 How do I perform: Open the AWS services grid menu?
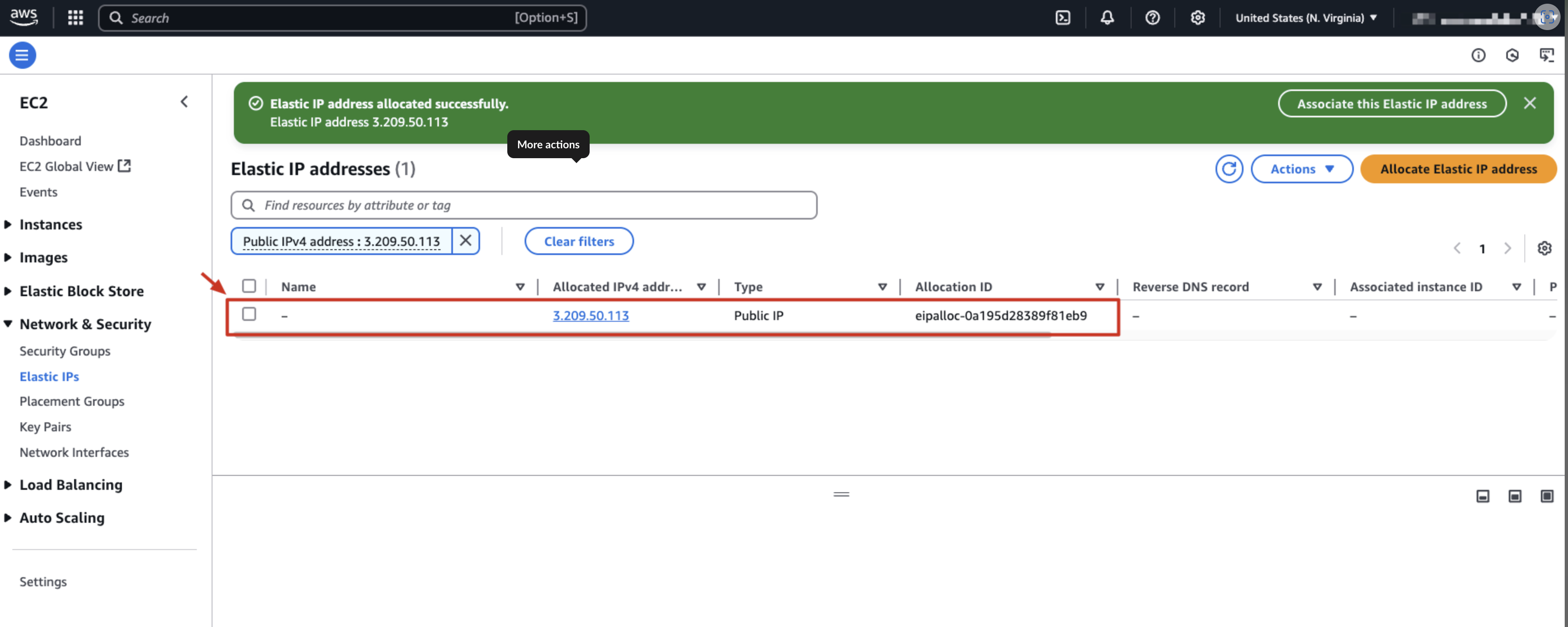pyautogui.click(x=75, y=18)
